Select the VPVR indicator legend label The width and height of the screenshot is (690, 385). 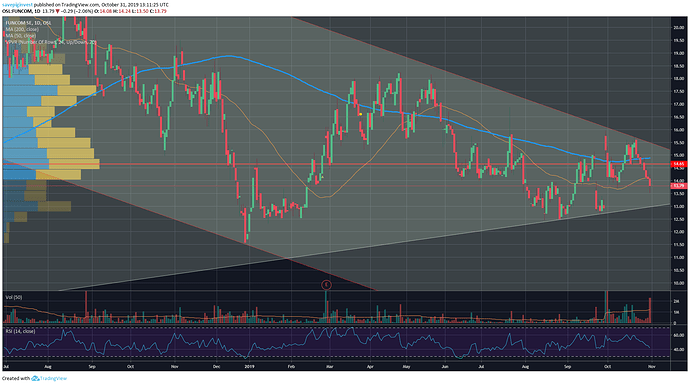coord(51,42)
